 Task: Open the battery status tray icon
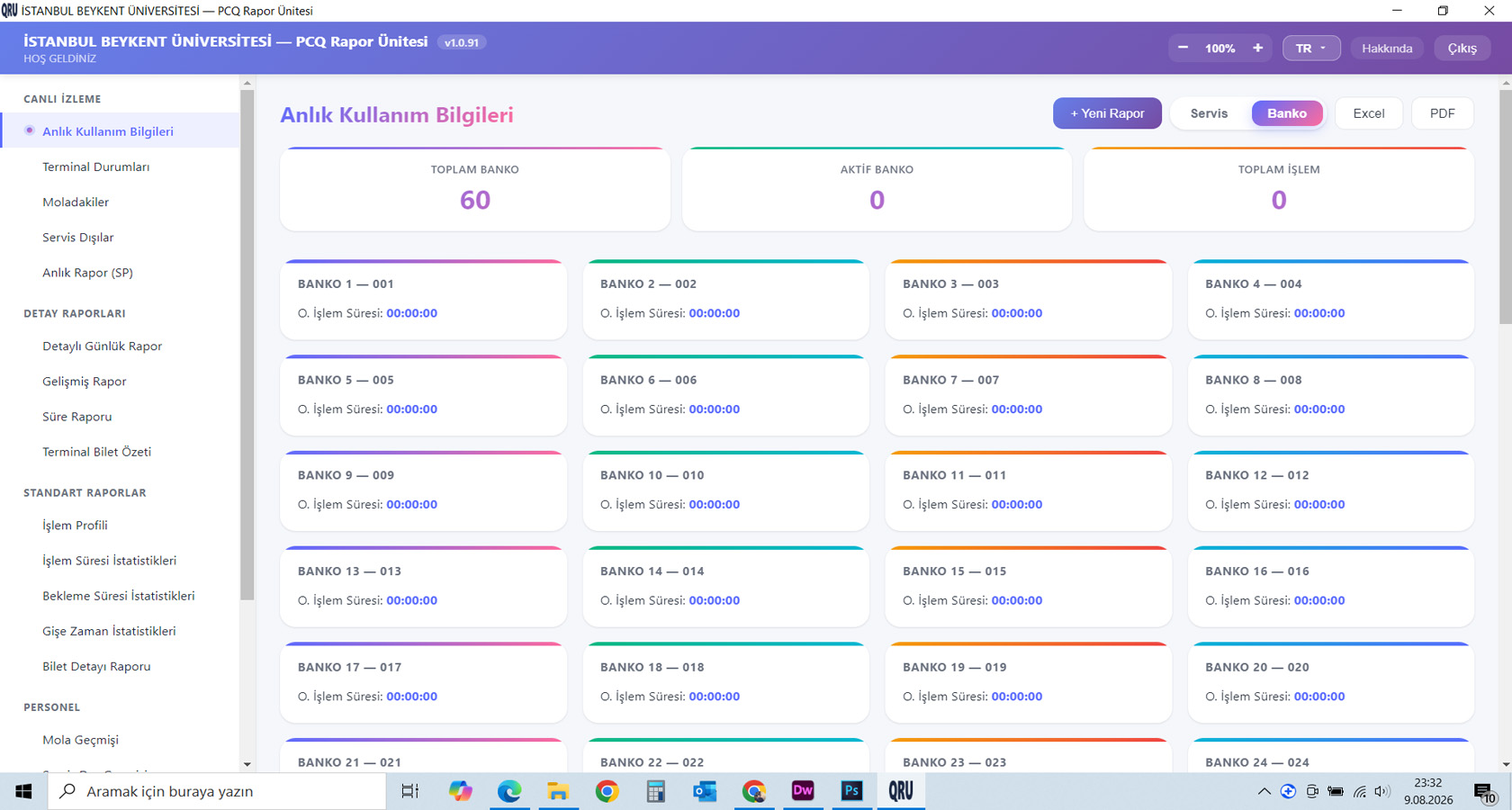tap(1336, 792)
